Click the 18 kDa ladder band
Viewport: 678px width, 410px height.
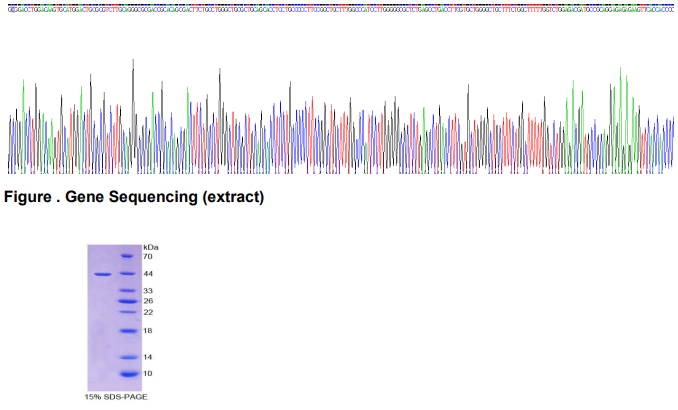pos(127,330)
